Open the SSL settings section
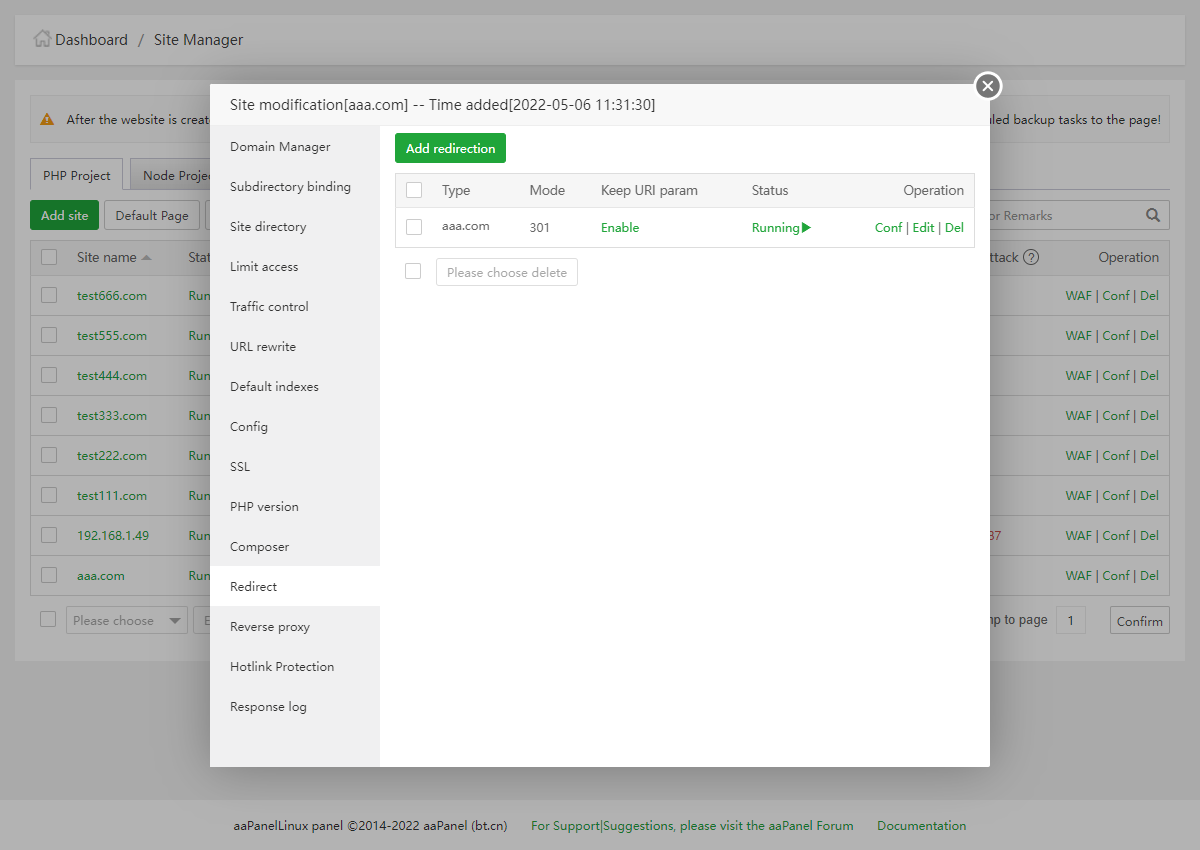The image size is (1200, 850). 240,467
